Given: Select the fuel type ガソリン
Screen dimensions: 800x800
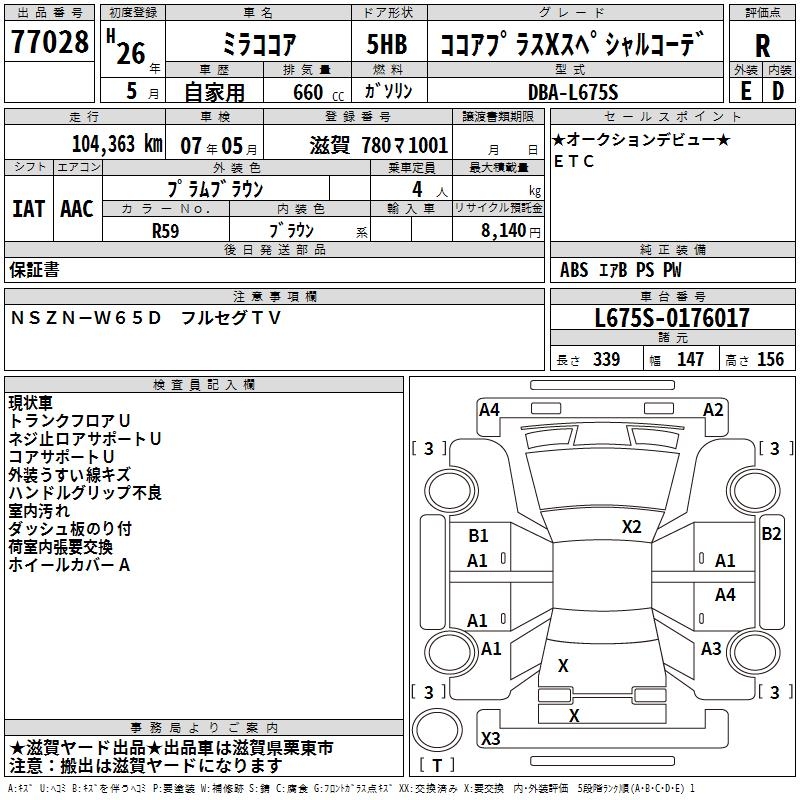Looking at the screenshot, I should tap(388, 91).
